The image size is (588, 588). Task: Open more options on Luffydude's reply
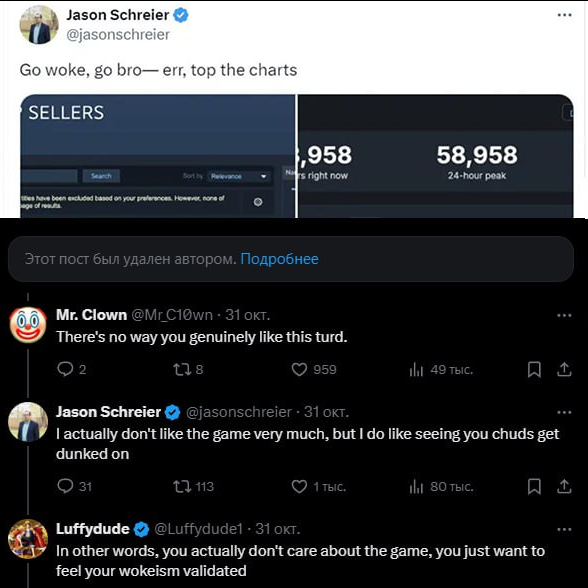[x=564, y=530]
